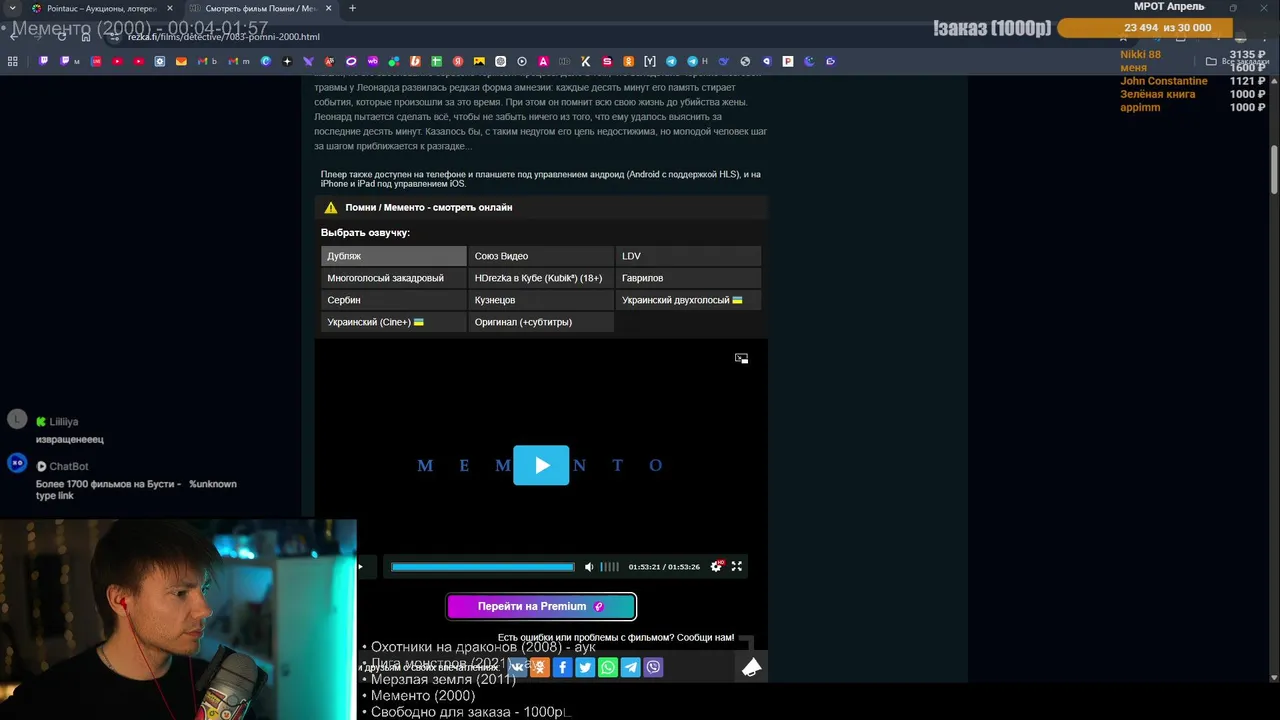Open the purple wb bookmark

click(x=372, y=61)
